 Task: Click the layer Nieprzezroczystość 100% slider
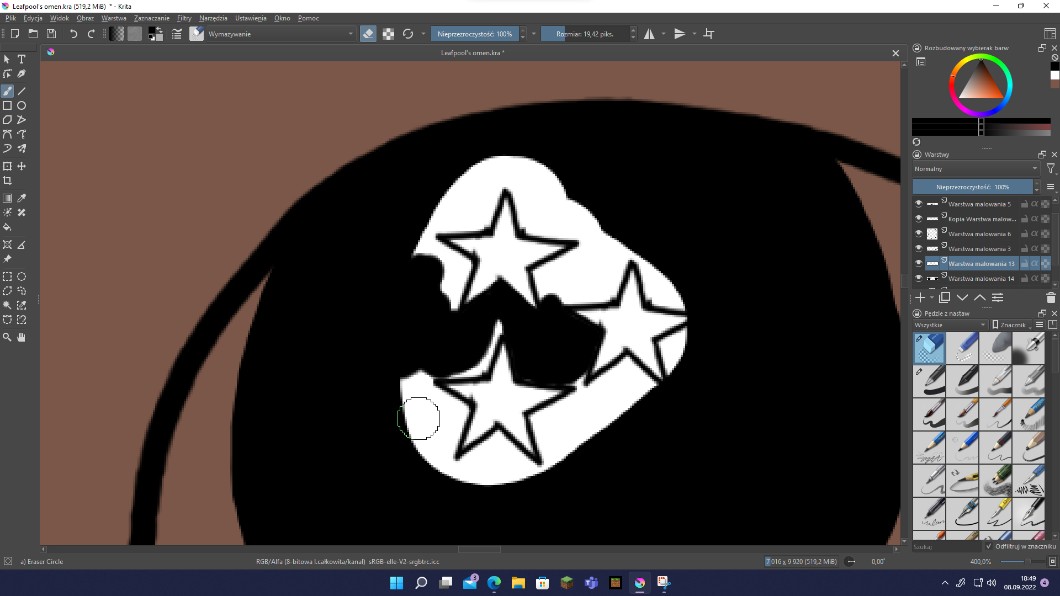[x=972, y=187]
